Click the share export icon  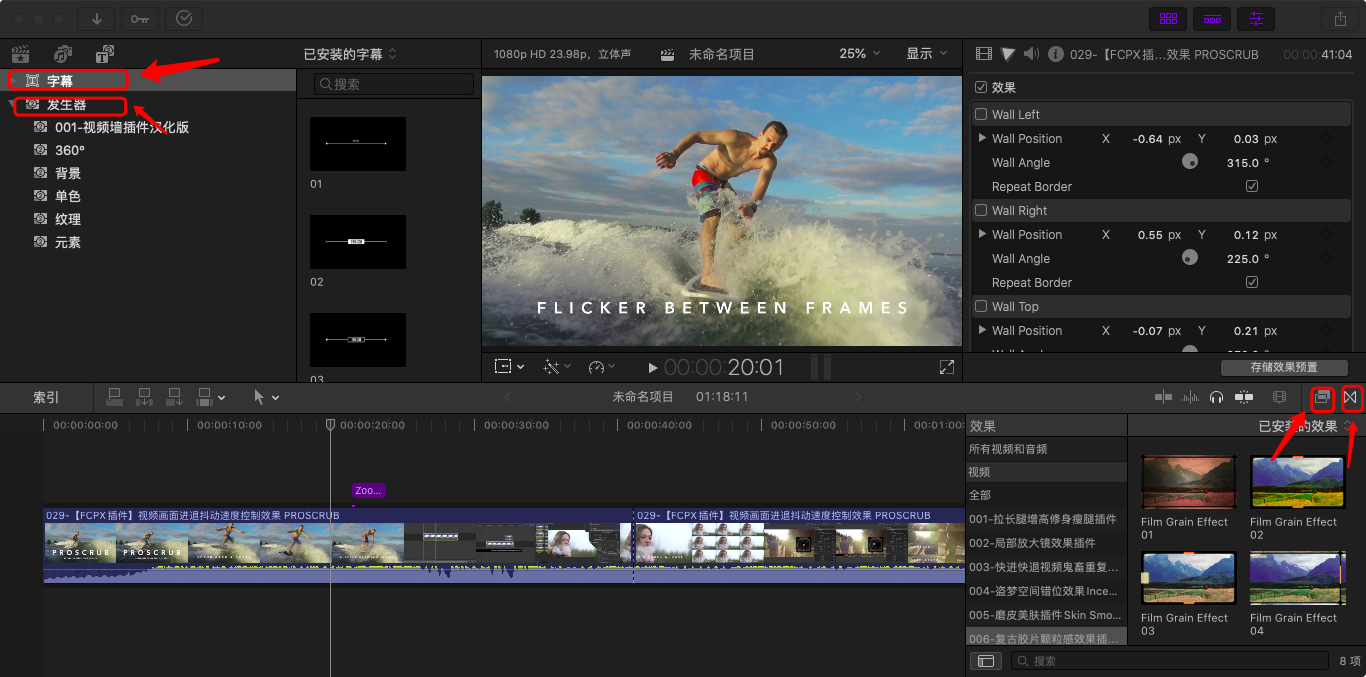(1339, 18)
